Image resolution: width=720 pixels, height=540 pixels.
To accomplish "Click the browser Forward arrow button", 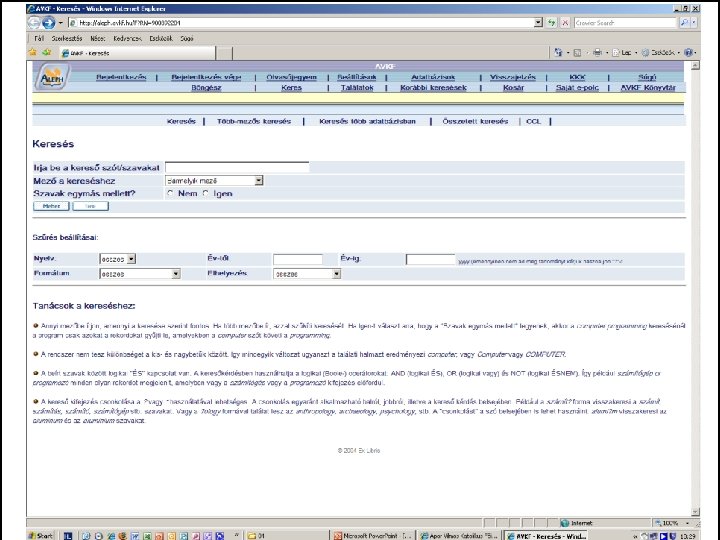I will [x=48, y=22].
